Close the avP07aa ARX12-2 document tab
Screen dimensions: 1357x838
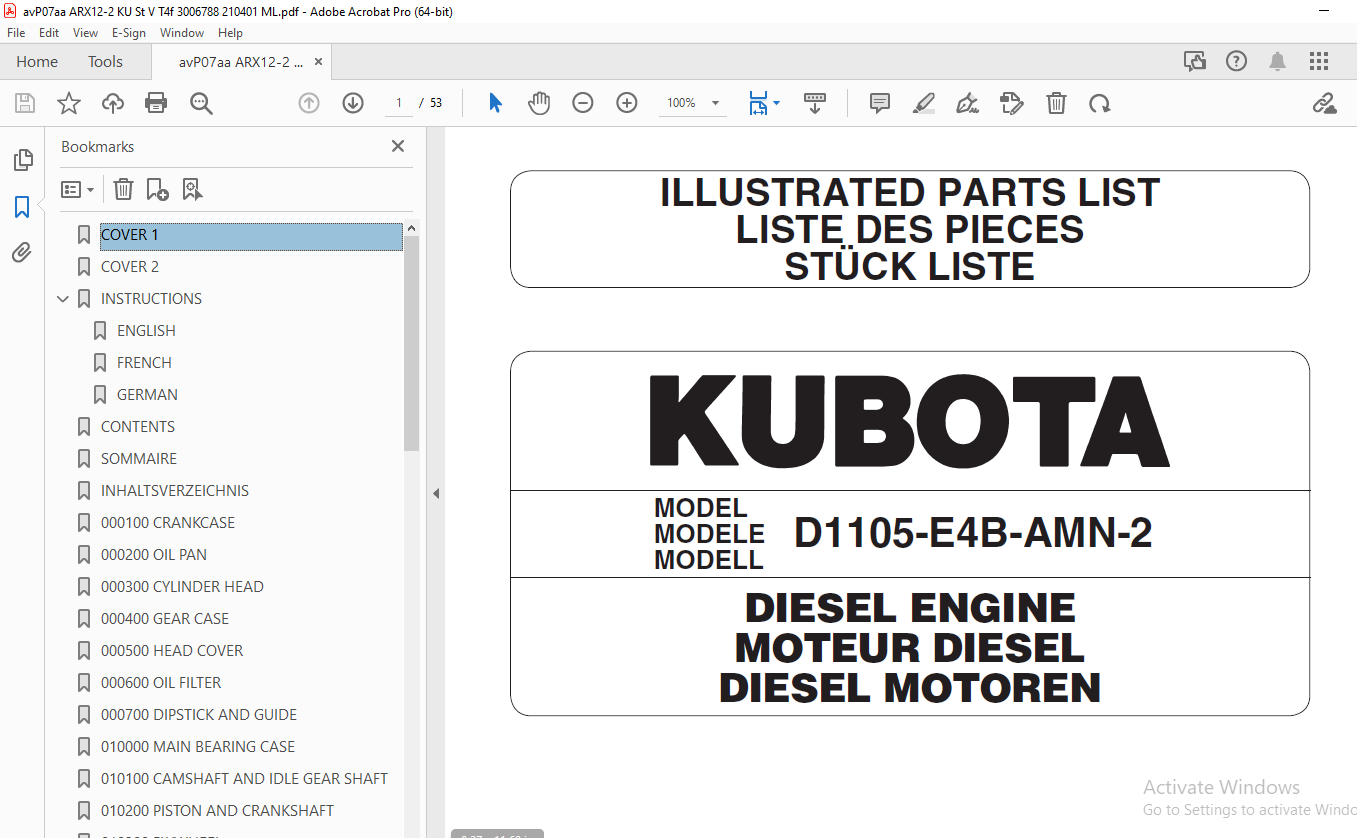(x=319, y=61)
